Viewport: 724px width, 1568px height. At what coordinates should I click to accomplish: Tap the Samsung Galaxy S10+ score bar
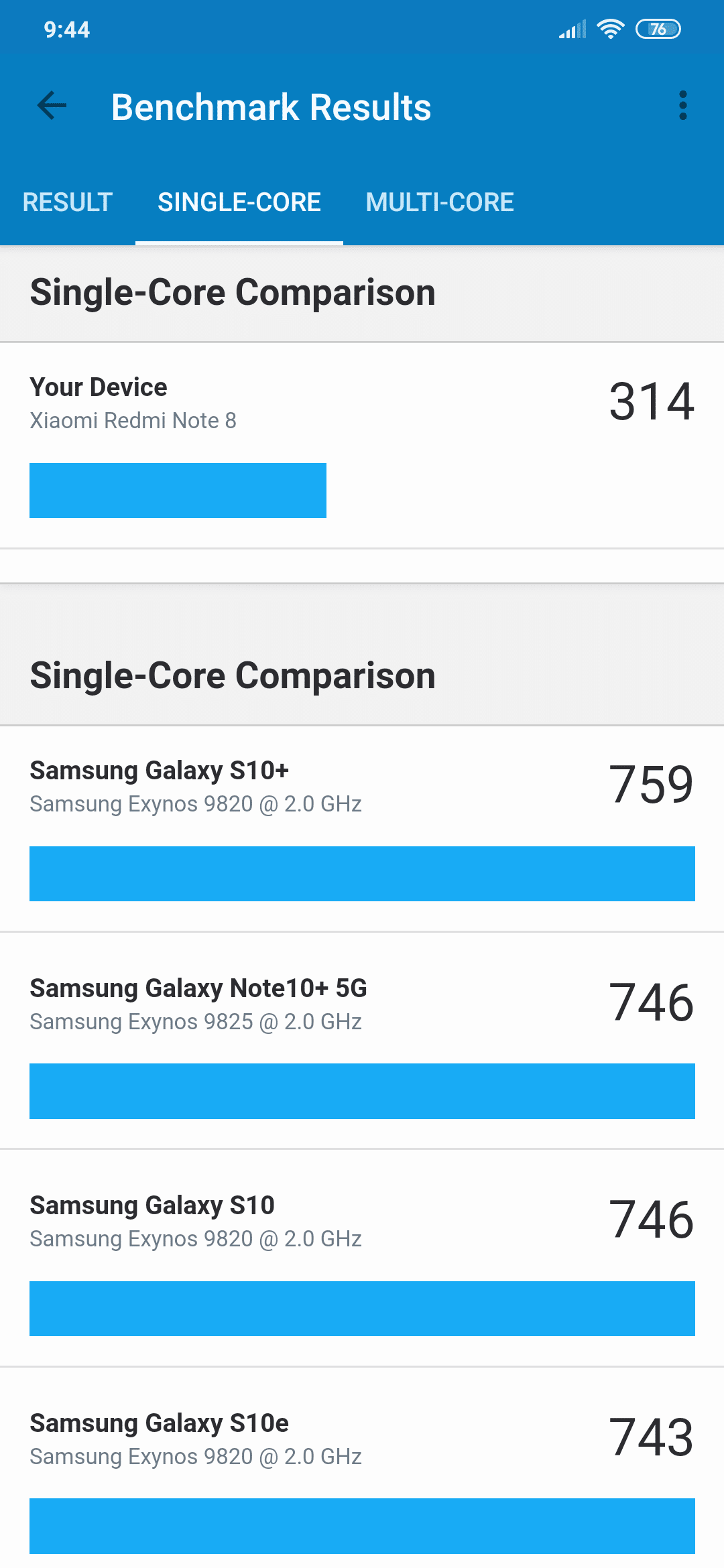[362, 874]
